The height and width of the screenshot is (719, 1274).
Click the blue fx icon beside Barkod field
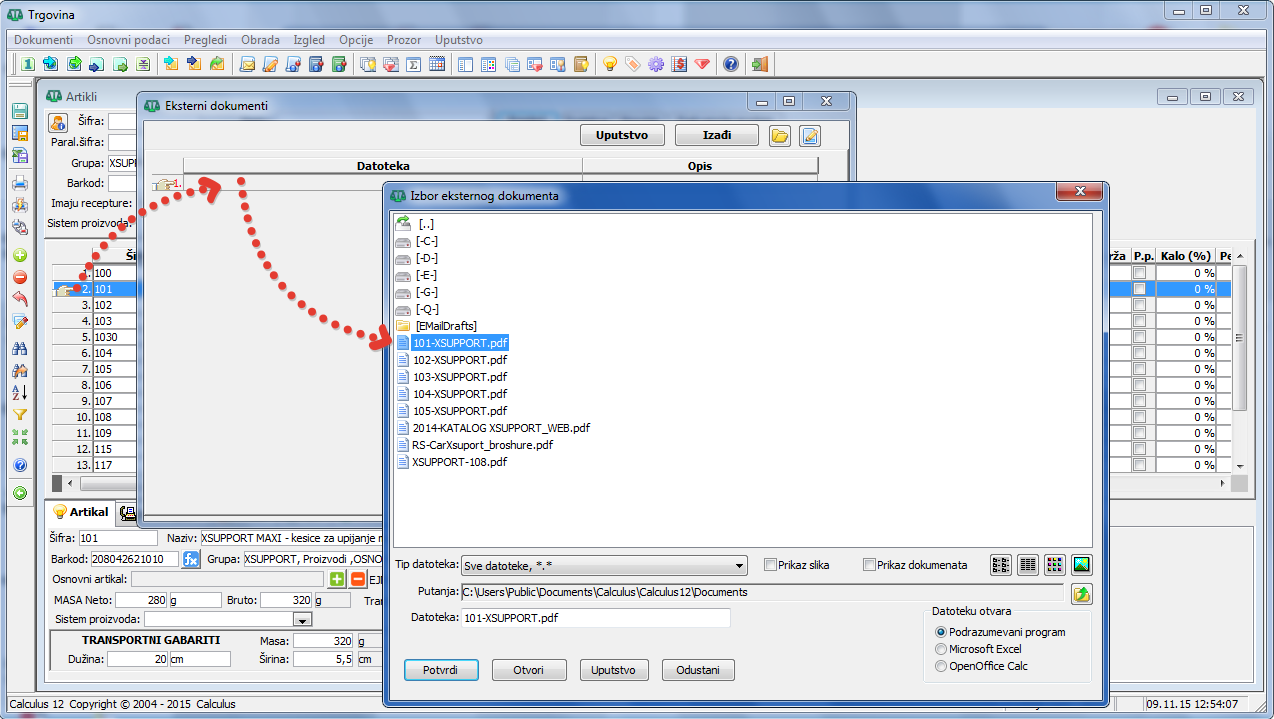(191, 559)
